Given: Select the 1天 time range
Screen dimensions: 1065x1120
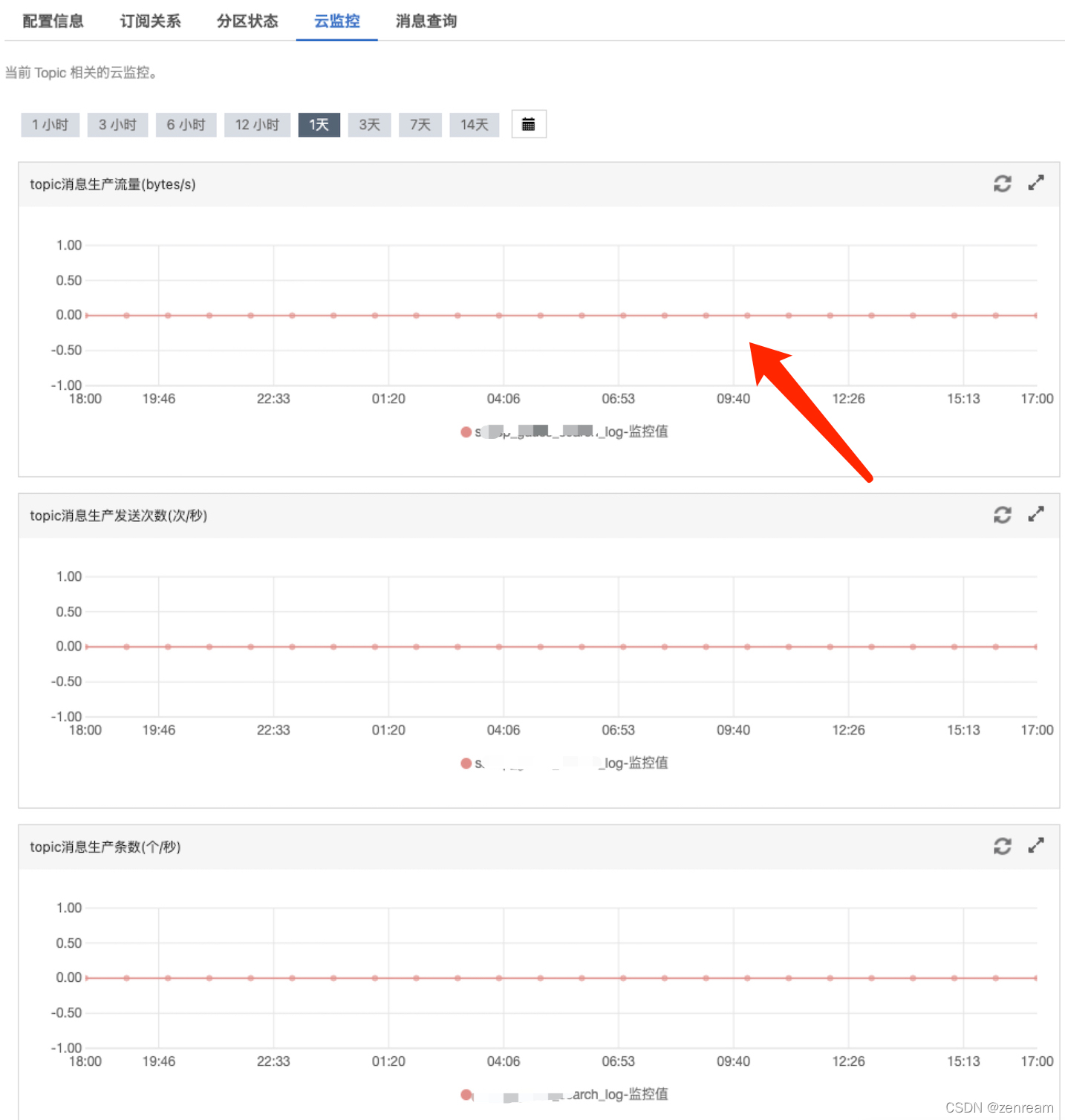Looking at the screenshot, I should tap(319, 125).
